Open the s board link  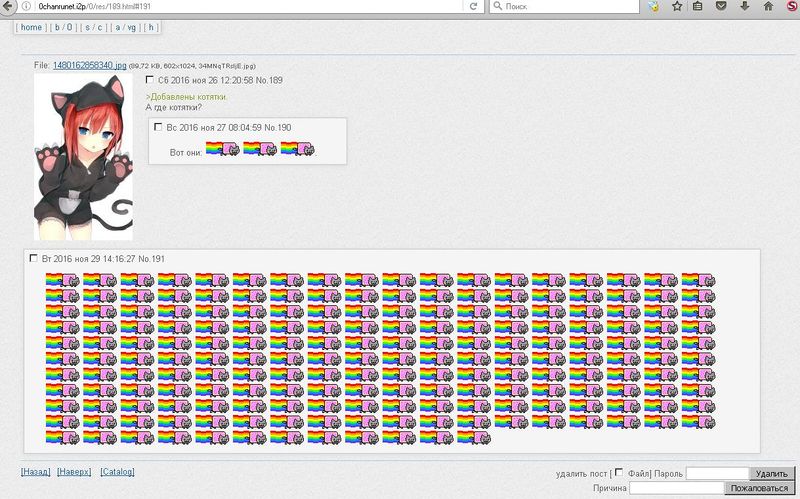coord(87,27)
